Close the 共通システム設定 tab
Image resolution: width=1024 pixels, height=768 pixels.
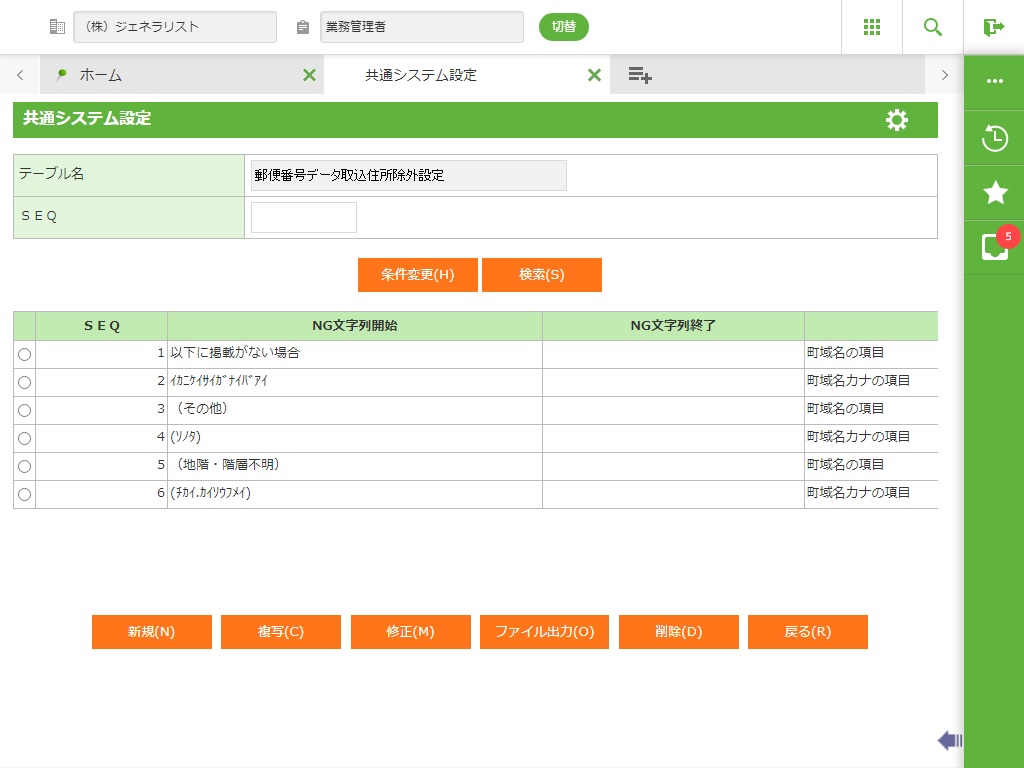click(594, 75)
